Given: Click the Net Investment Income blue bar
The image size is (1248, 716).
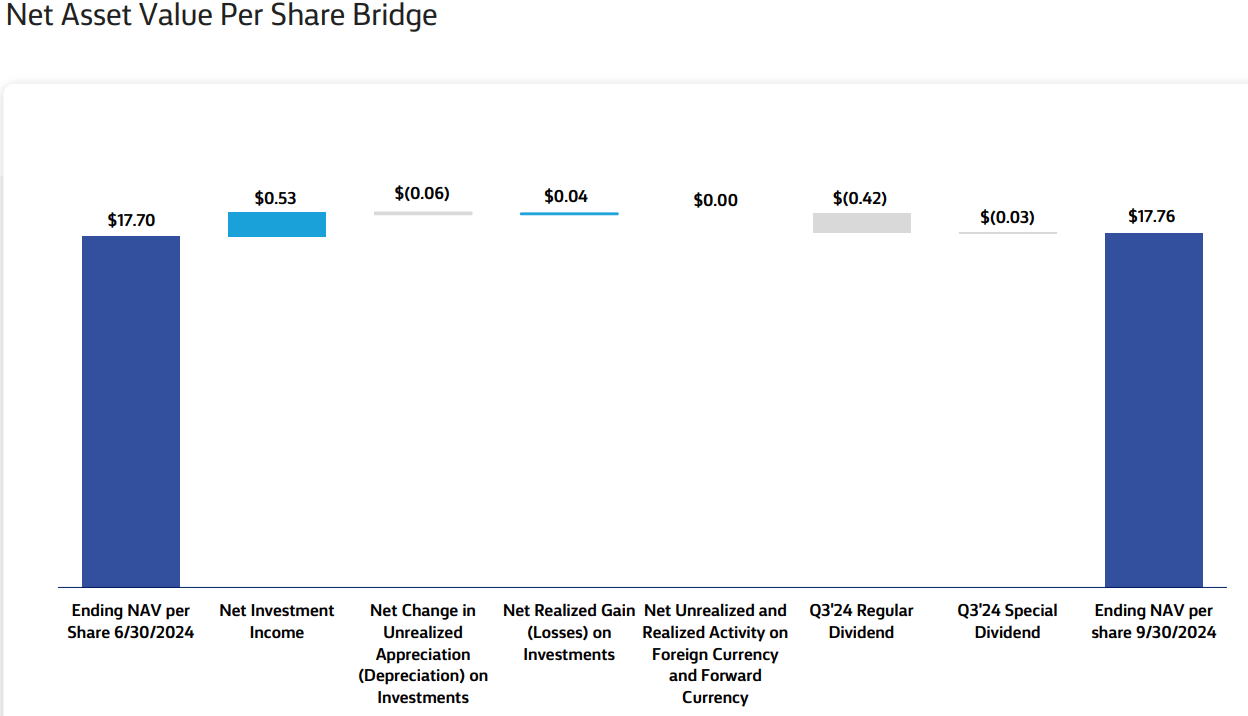Looking at the screenshot, I should tap(277, 224).
